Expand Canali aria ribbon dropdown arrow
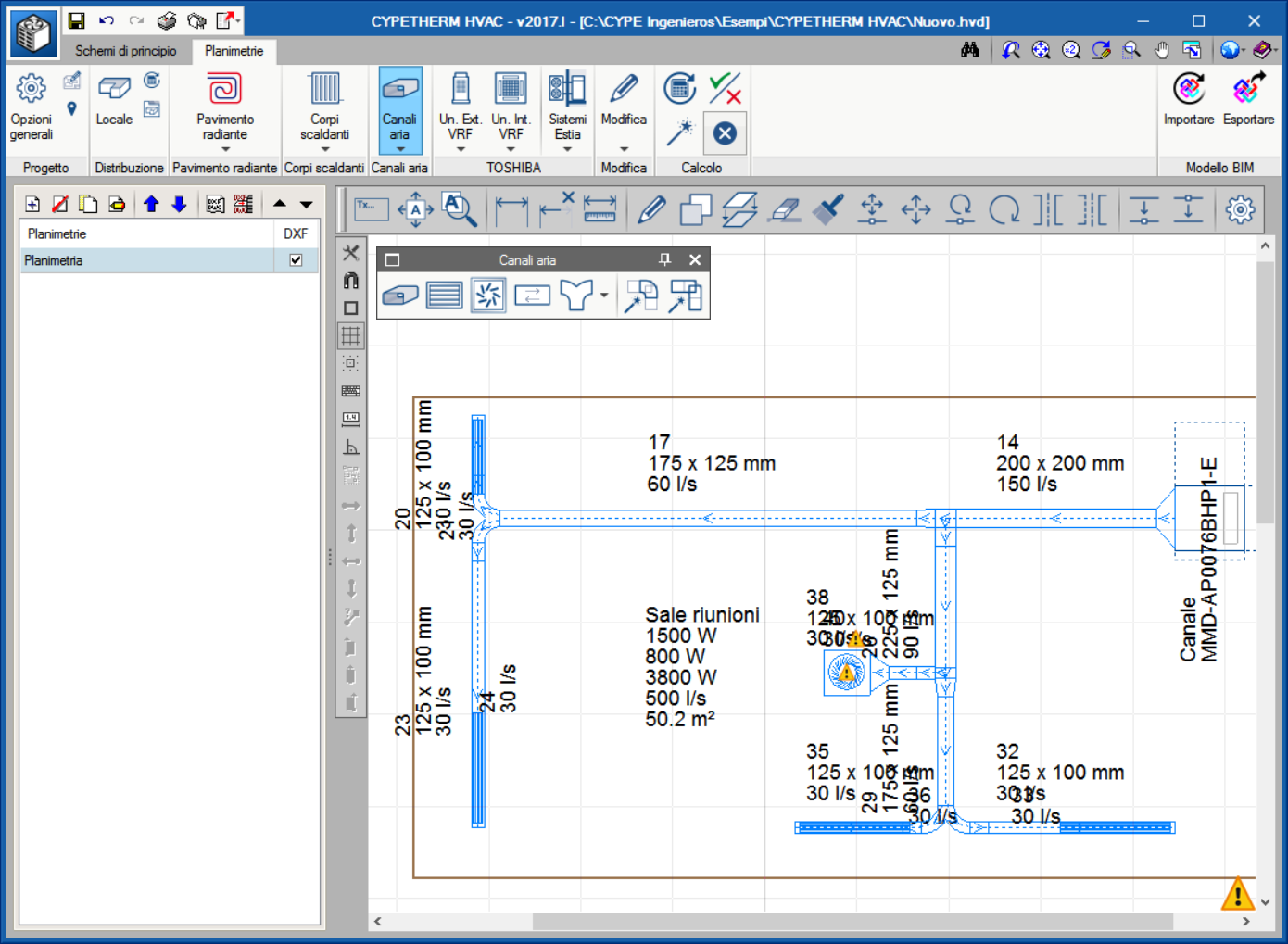Screen dimensions: 1288x944 click(x=400, y=149)
